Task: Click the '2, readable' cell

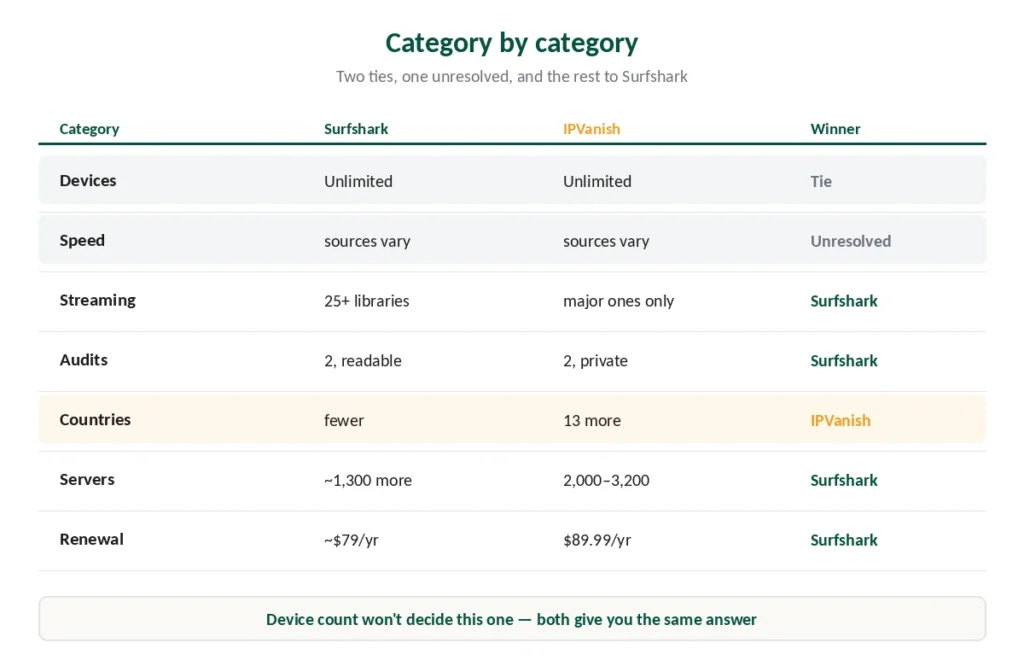Action: tap(362, 360)
